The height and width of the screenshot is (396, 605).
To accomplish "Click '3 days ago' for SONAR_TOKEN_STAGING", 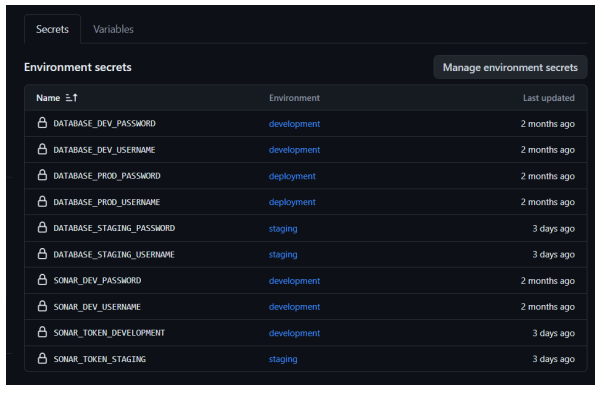I will [554, 359].
